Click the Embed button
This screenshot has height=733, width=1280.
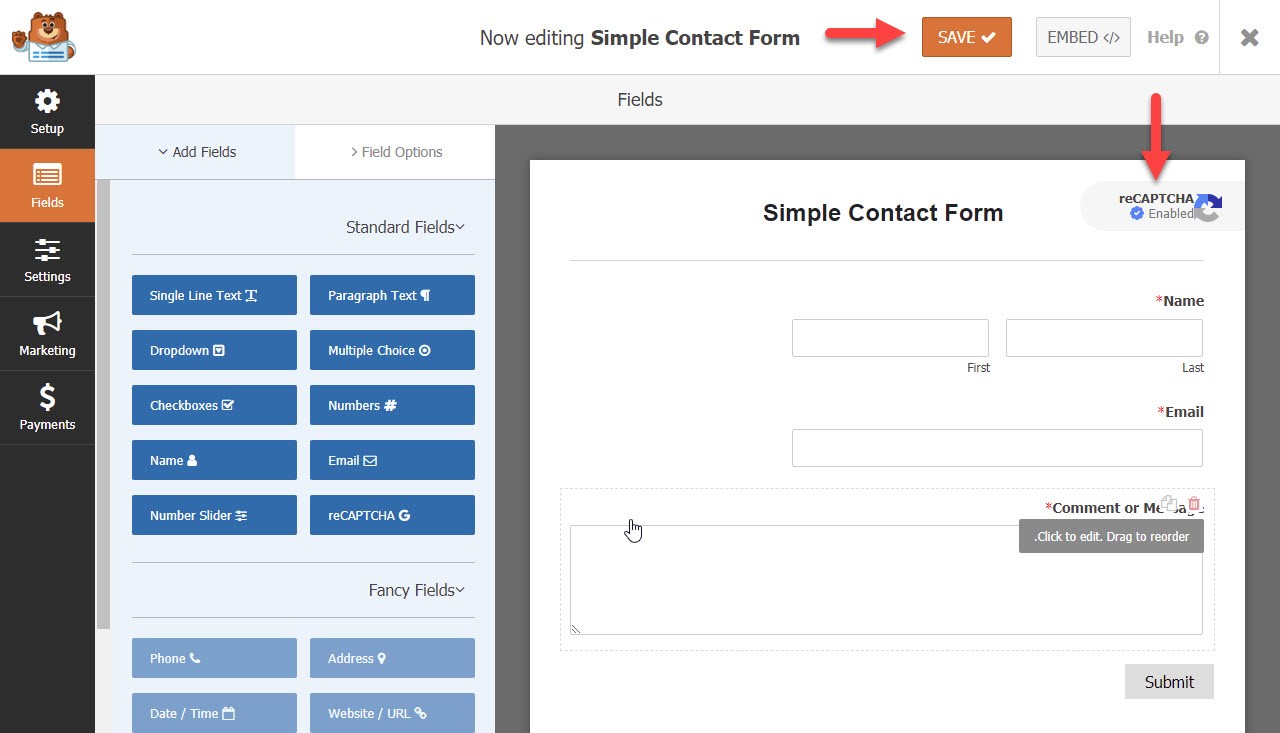(x=1083, y=37)
